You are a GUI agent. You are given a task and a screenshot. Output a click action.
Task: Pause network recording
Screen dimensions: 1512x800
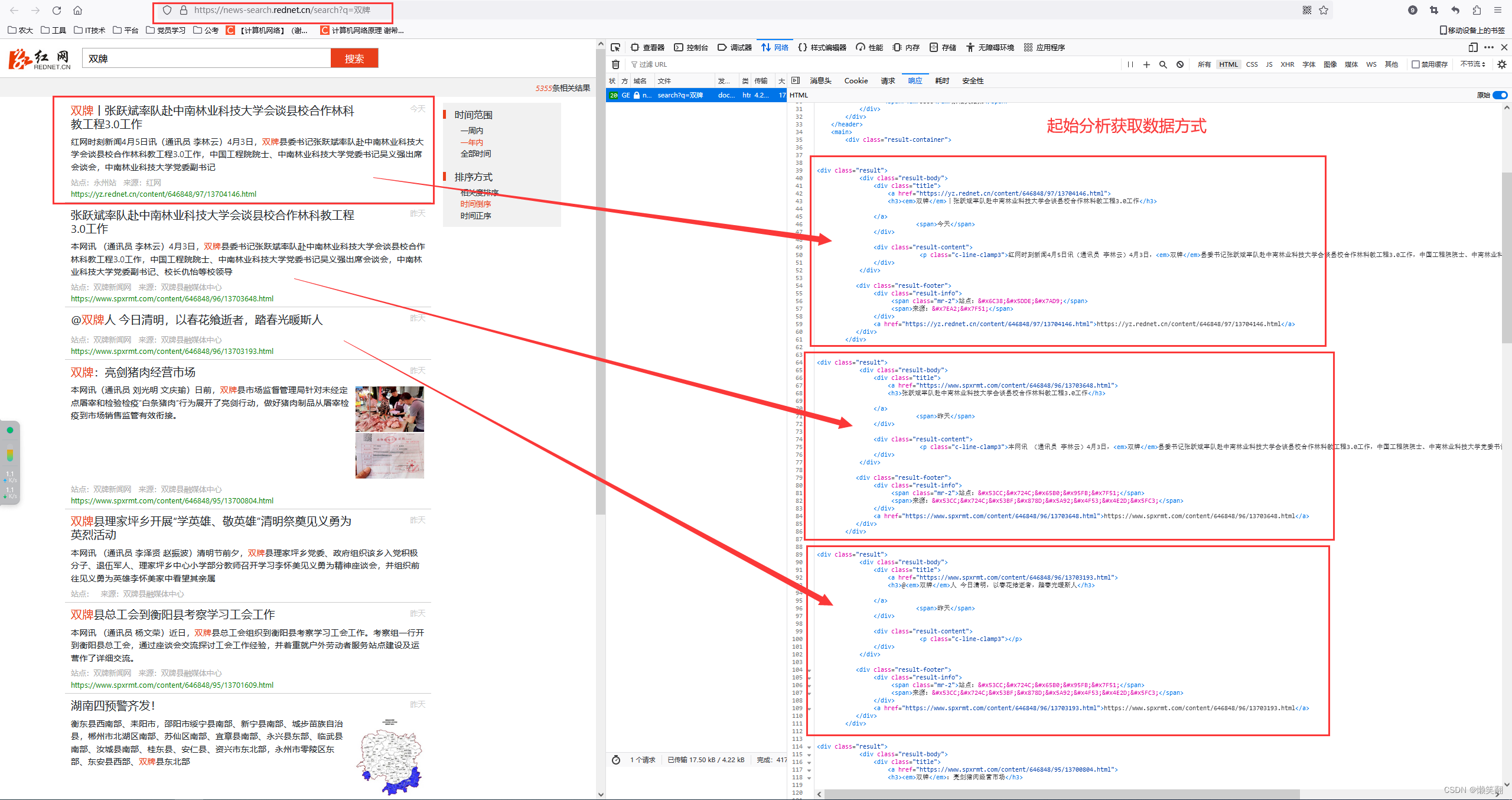point(1130,64)
